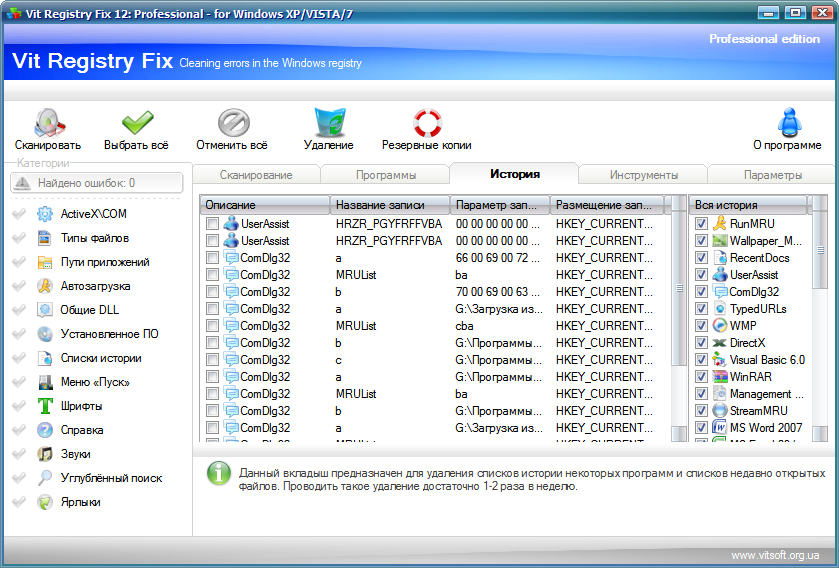The image size is (839, 568).
Task: Click the Выбрать всё green checkmark icon
Action: (x=136, y=123)
